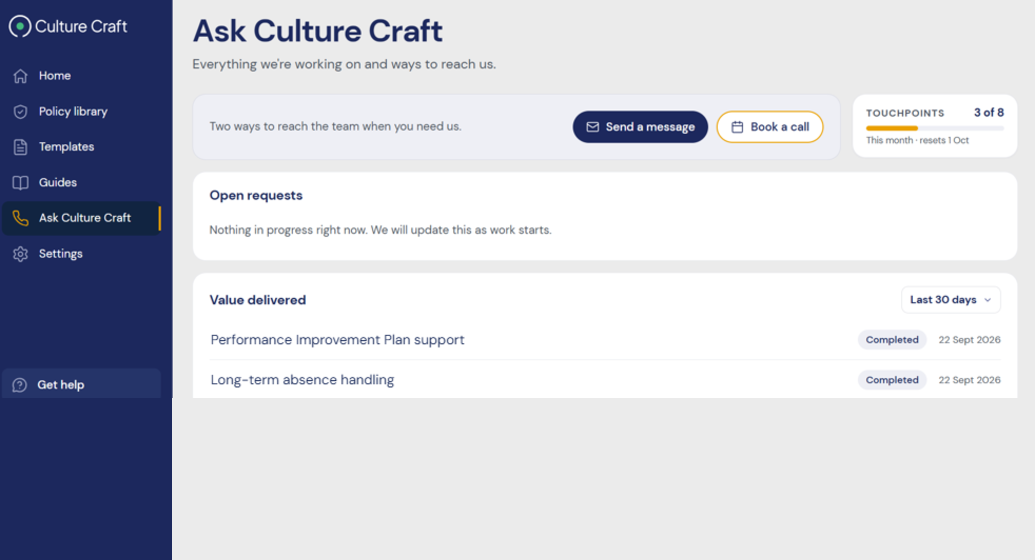Click the Ask Culture Craft phone icon
The height and width of the screenshot is (560, 1035).
coord(20,218)
